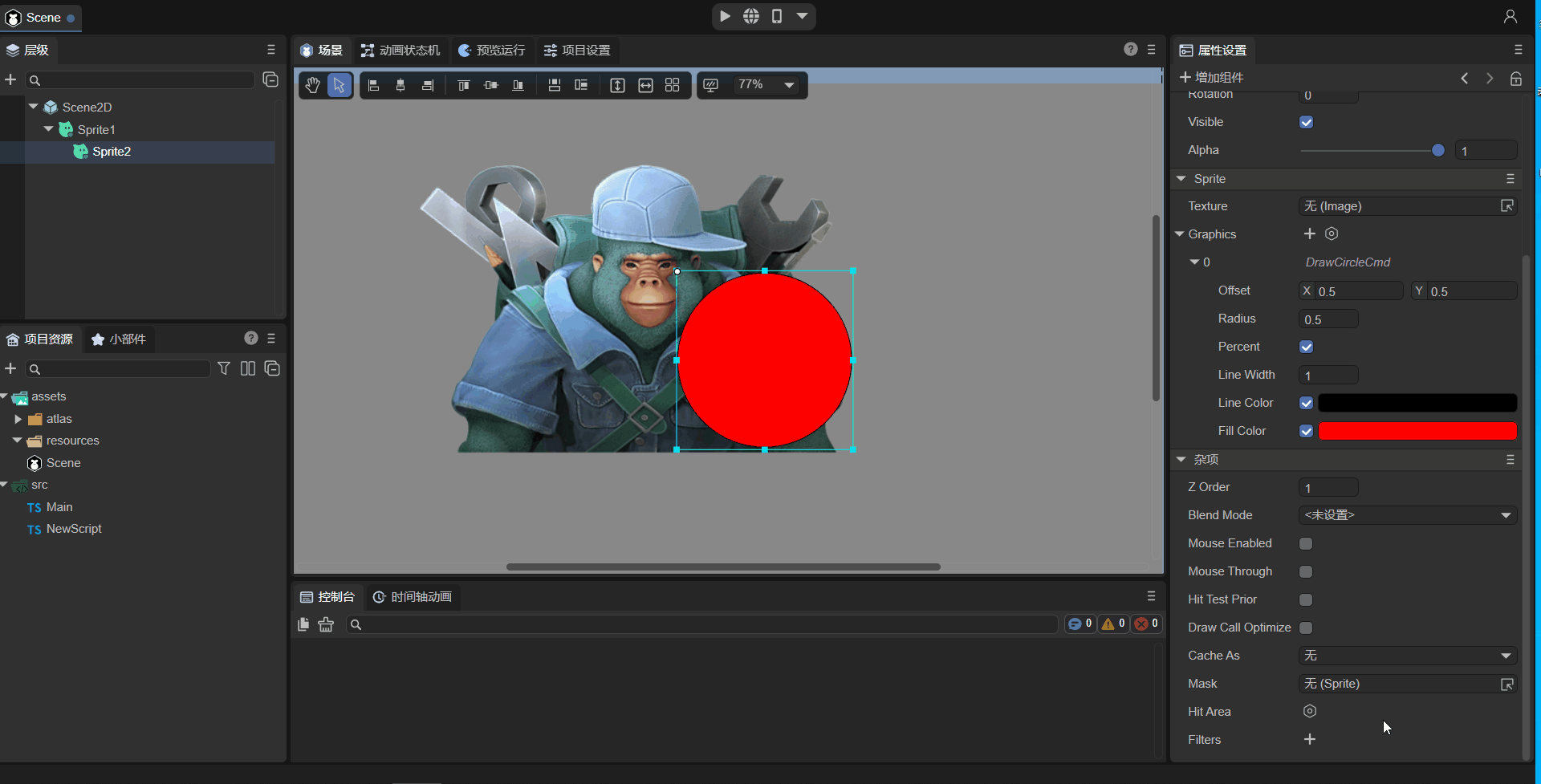Viewport: 1541px width, 784px height.
Task: Open the red Fill Color swatch
Action: tap(1417, 431)
